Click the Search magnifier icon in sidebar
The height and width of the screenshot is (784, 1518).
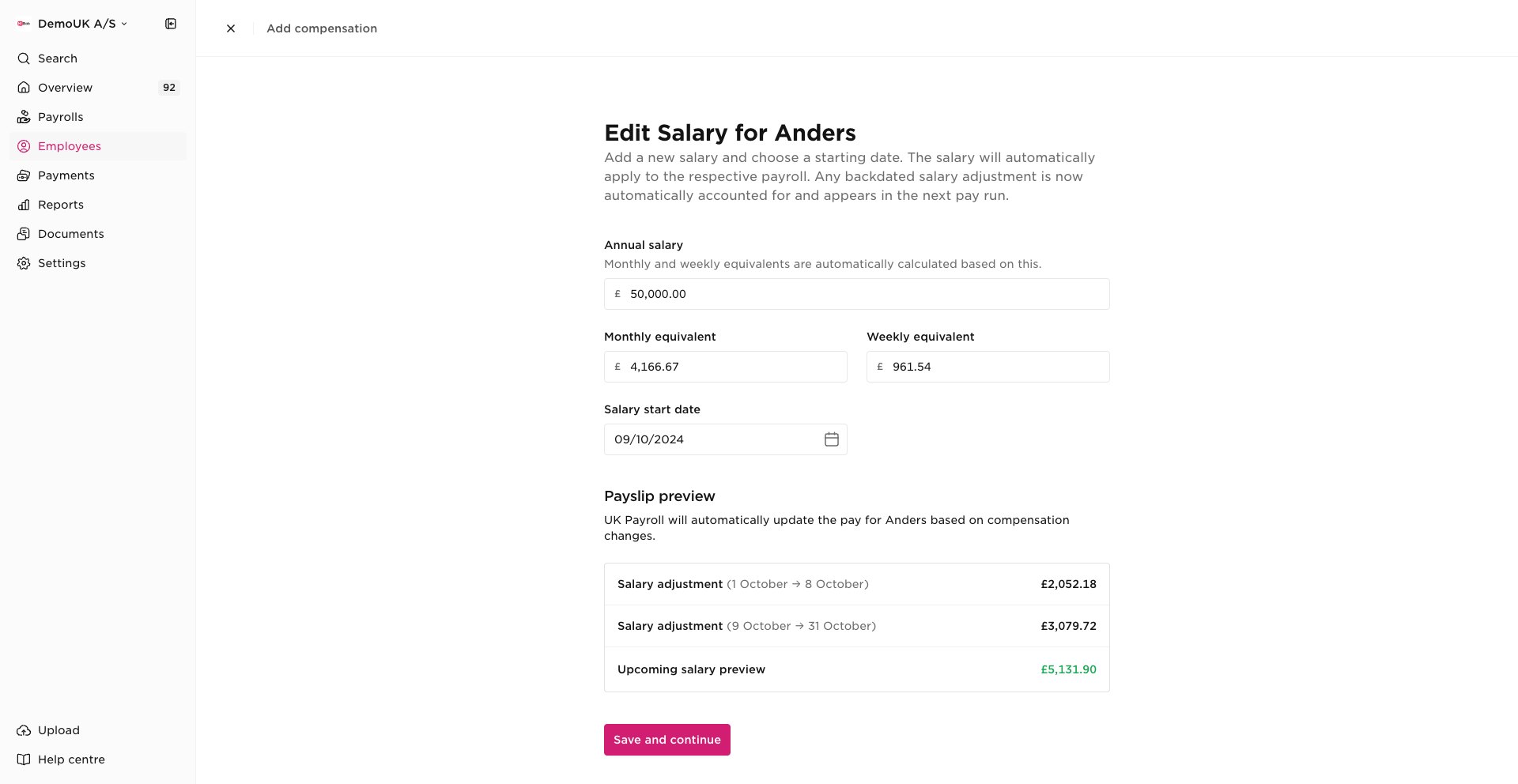pos(24,58)
